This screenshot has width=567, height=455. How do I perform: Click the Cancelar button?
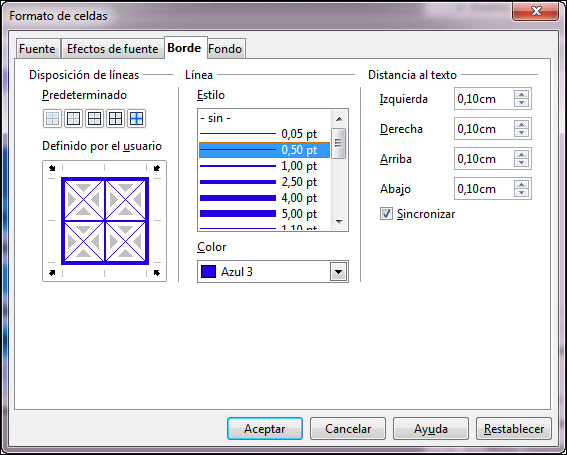[348, 429]
